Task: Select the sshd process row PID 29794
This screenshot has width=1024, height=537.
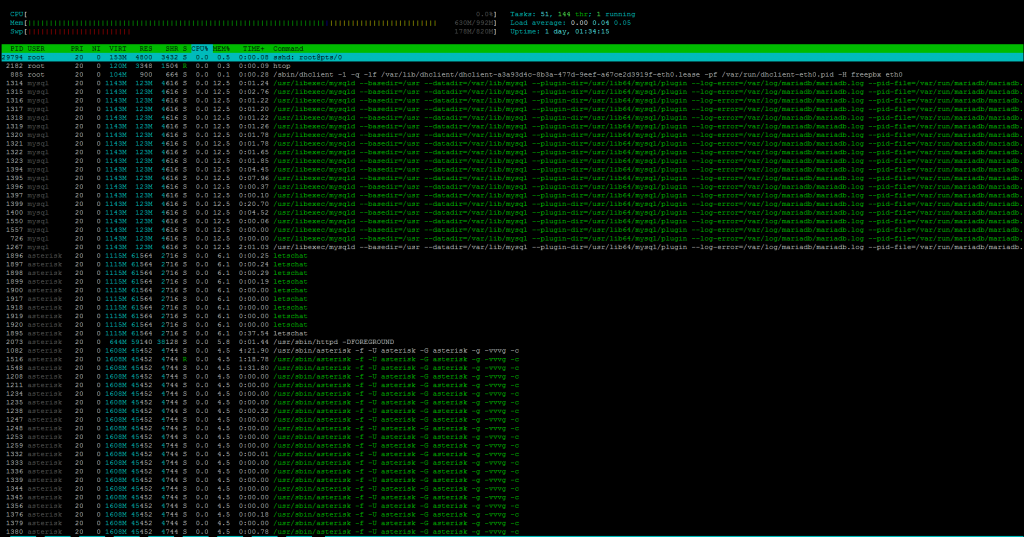Action: [512, 57]
